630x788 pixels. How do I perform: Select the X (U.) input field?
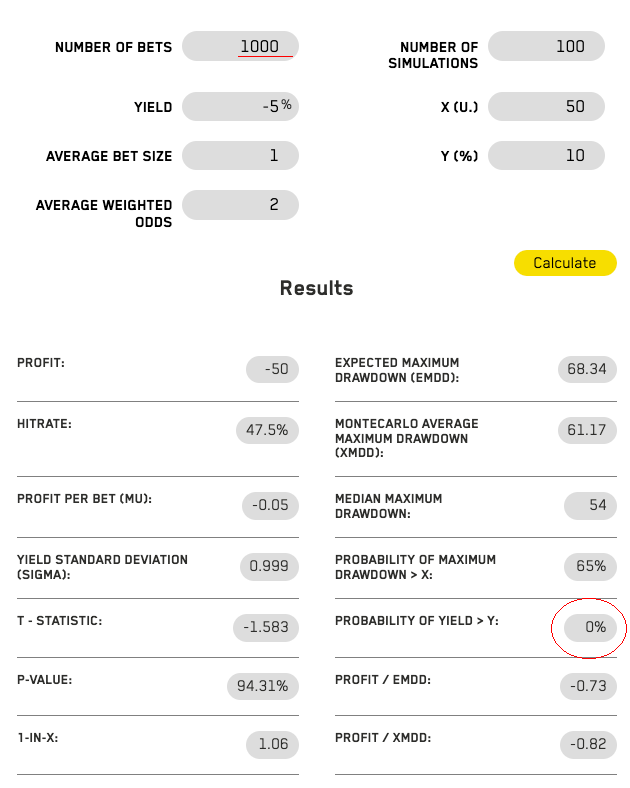coord(547,106)
